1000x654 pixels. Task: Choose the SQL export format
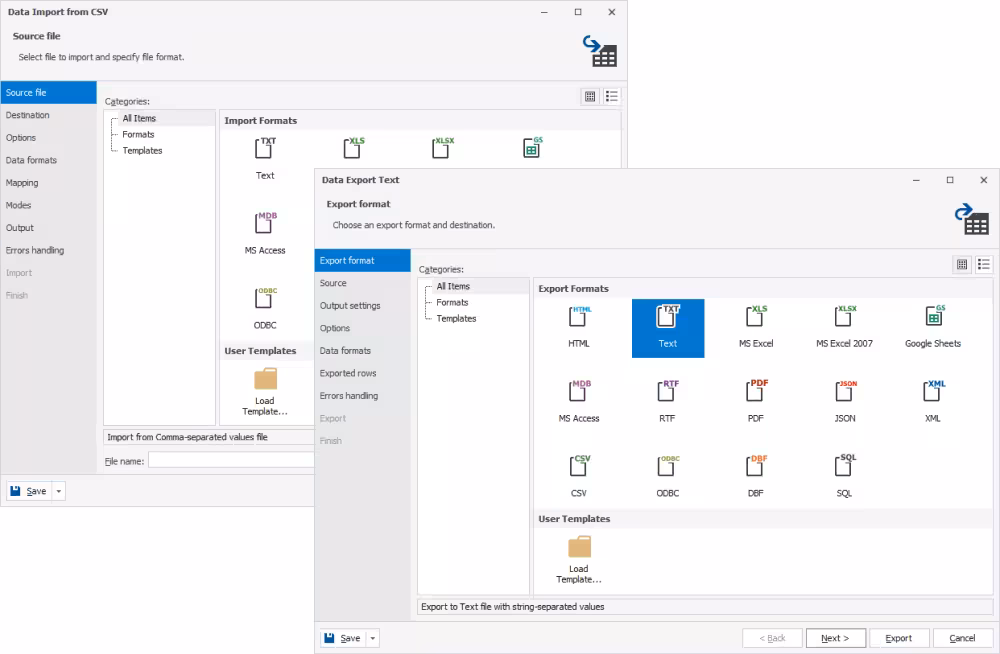tap(844, 477)
